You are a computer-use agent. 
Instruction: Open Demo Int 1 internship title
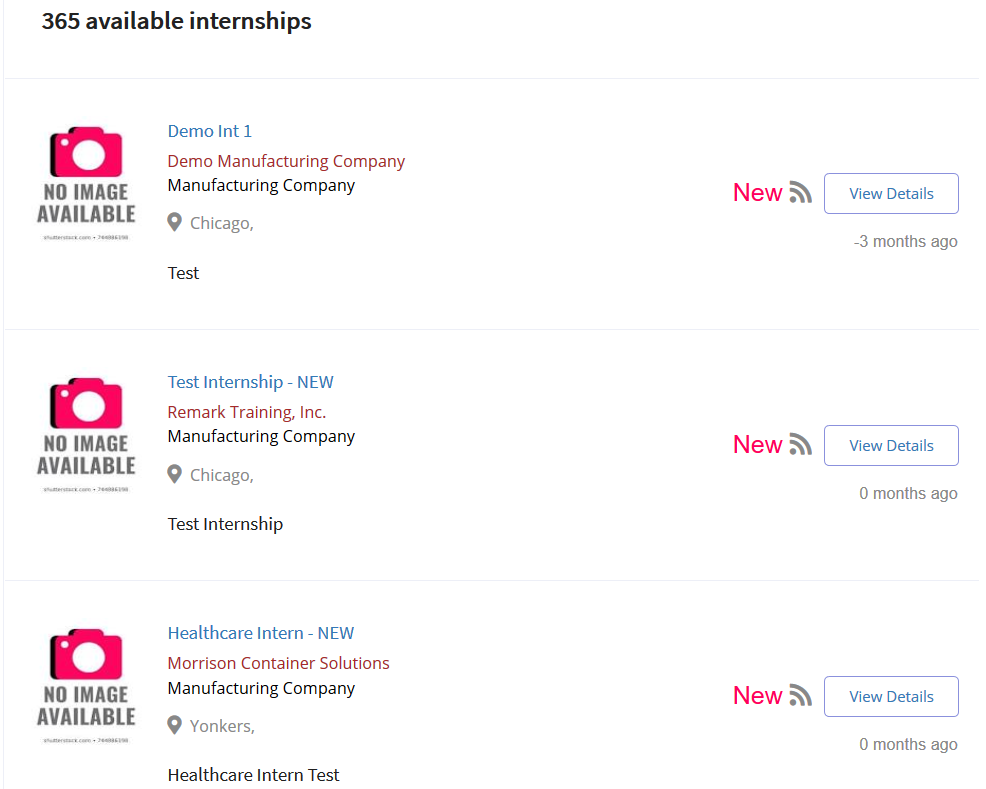pos(209,131)
